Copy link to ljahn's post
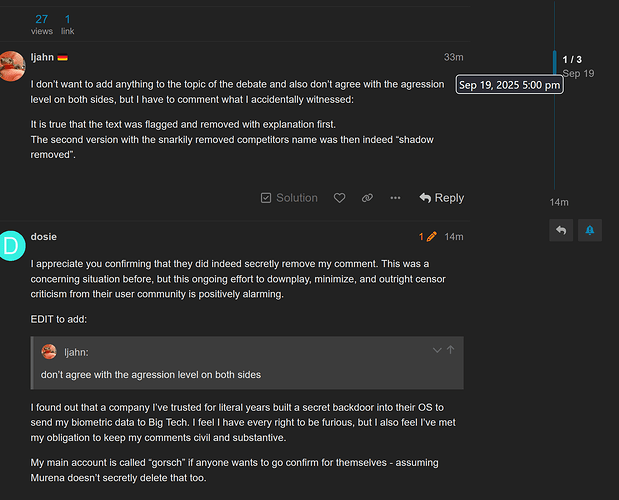The image size is (619, 500). (367, 198)
